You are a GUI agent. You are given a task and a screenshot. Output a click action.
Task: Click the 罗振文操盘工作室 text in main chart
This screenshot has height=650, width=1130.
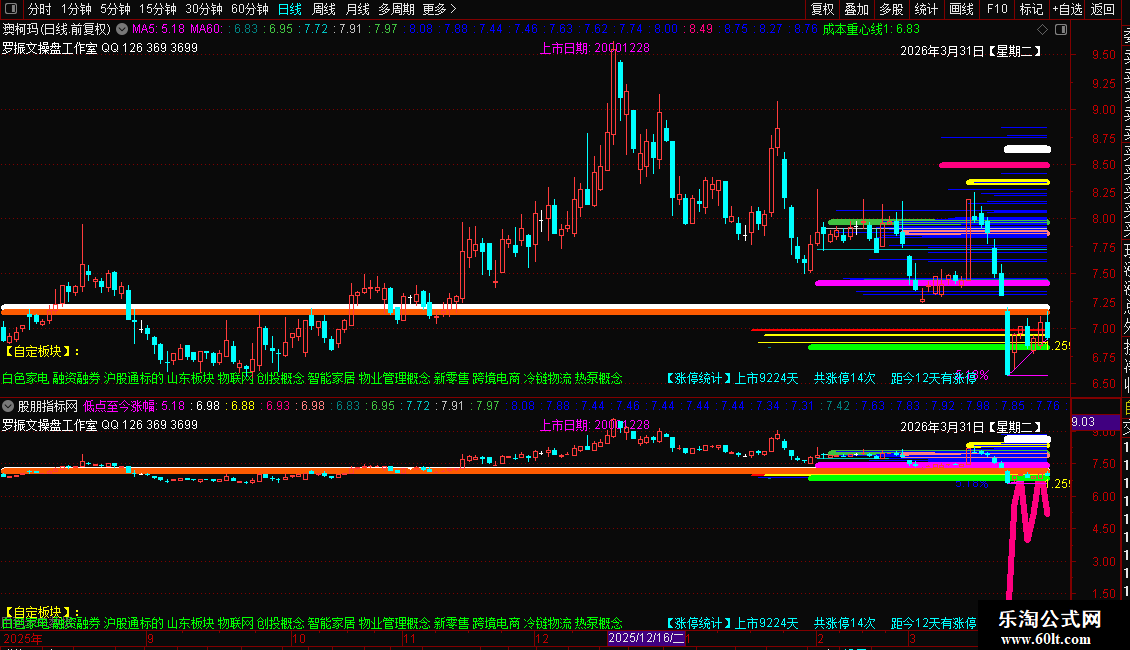(x=50, y=48)
